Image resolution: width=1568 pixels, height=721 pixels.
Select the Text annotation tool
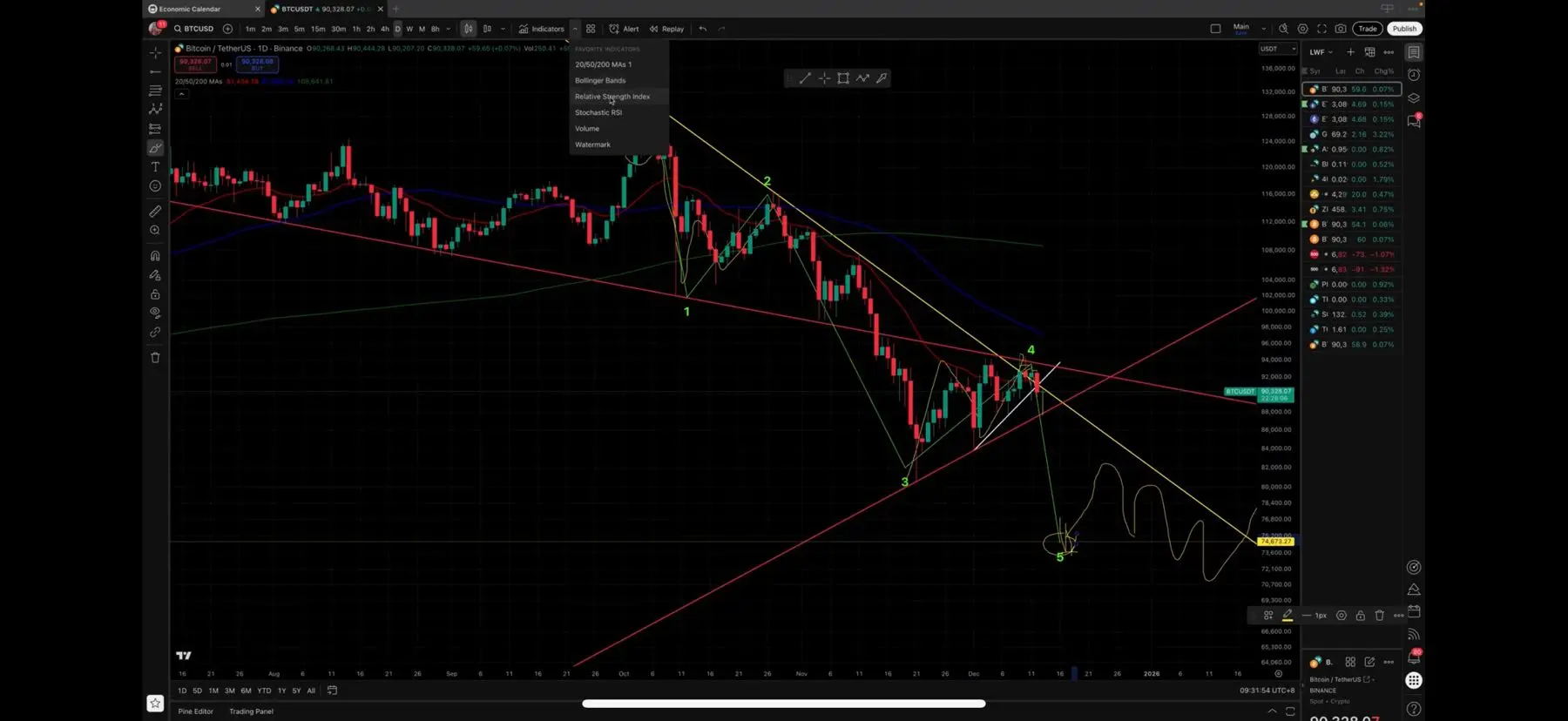[155, 167]
